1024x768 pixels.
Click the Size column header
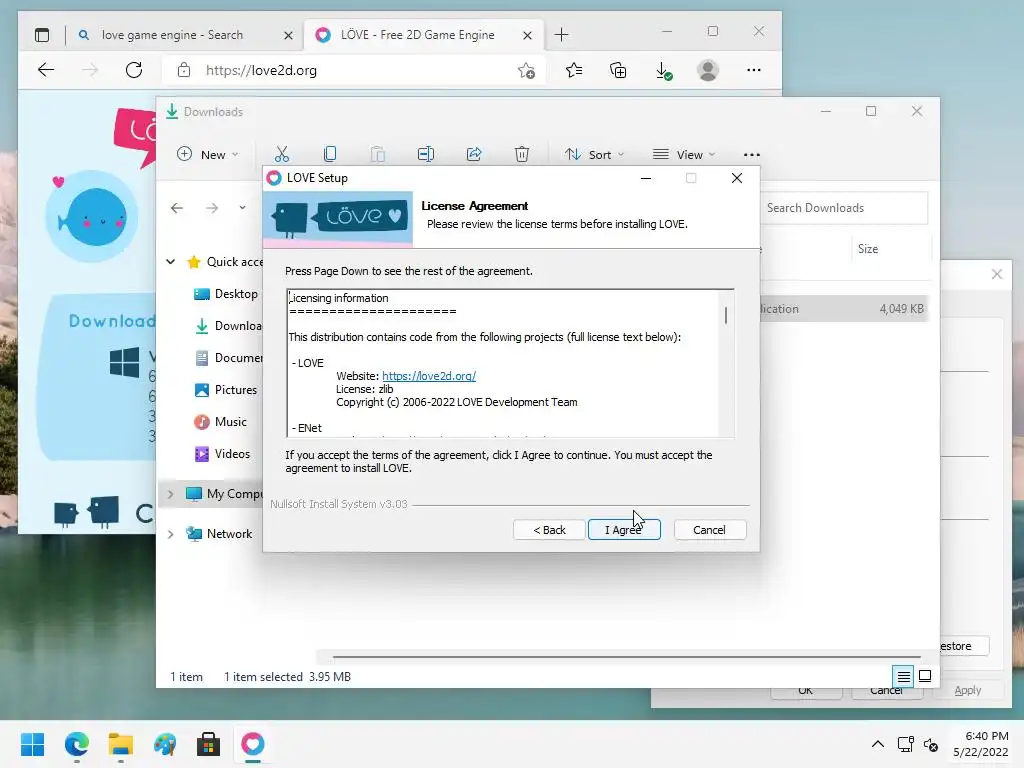pyautogui.click(x=868, y=249)
